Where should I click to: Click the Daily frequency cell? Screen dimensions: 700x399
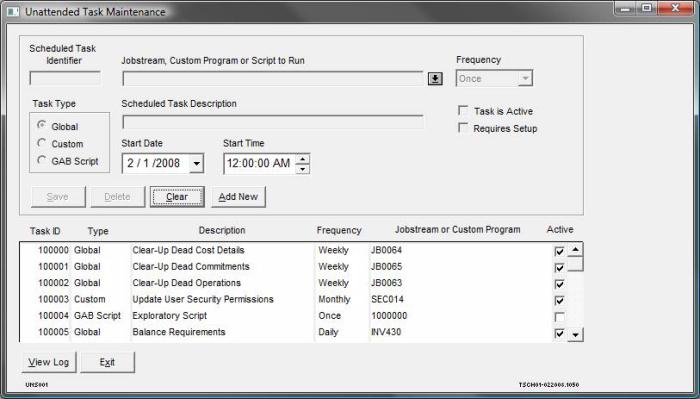click(328, 332)
